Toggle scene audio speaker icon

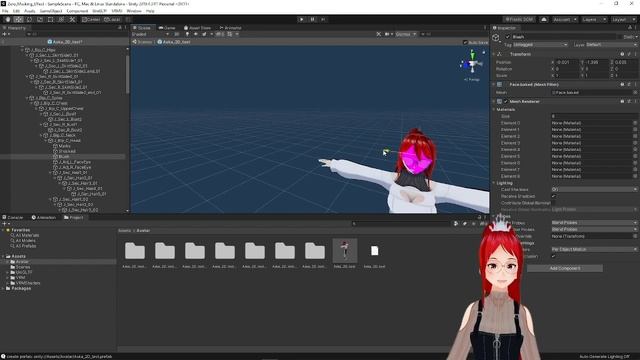point(196,34)
